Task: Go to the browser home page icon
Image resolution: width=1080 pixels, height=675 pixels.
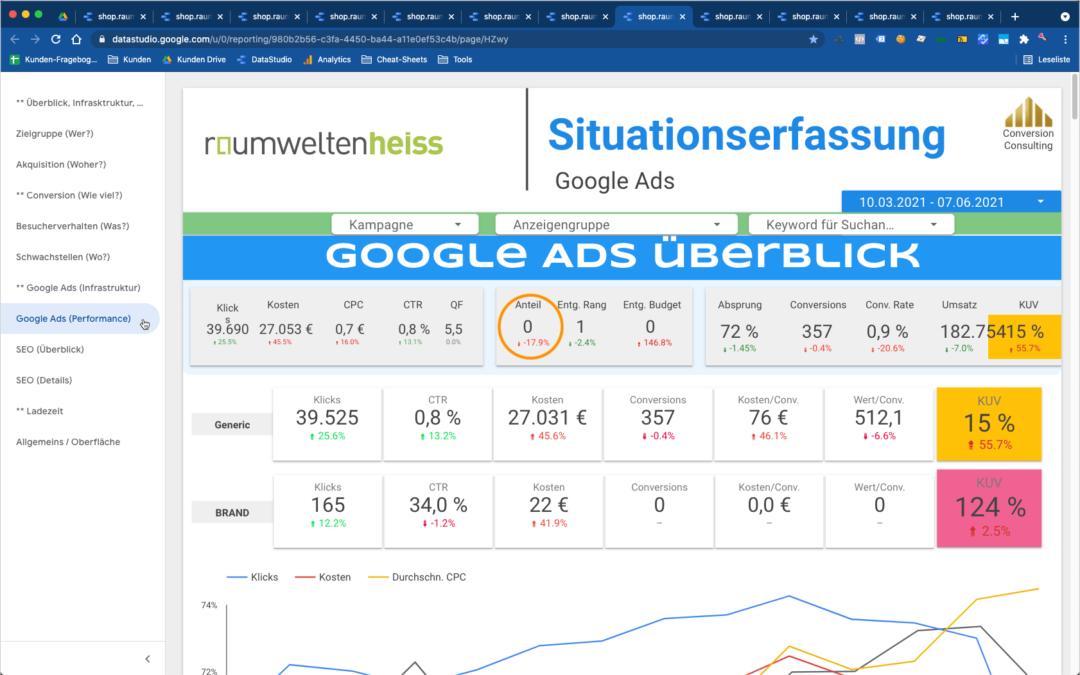Action: click(75, 39)
